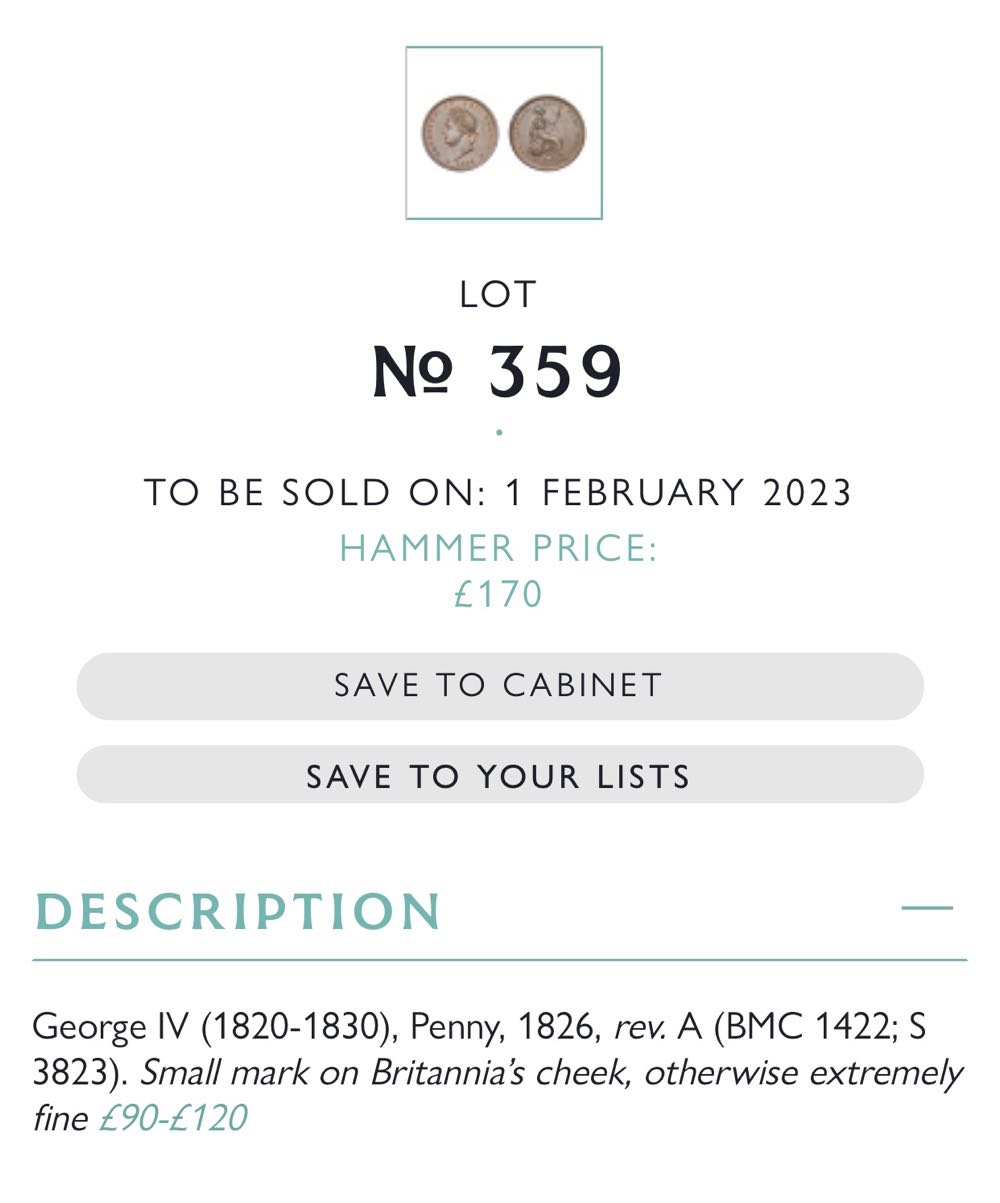The image size is (1000, 1203).
Task: Click the Description section heading
Action: [238, 911]
